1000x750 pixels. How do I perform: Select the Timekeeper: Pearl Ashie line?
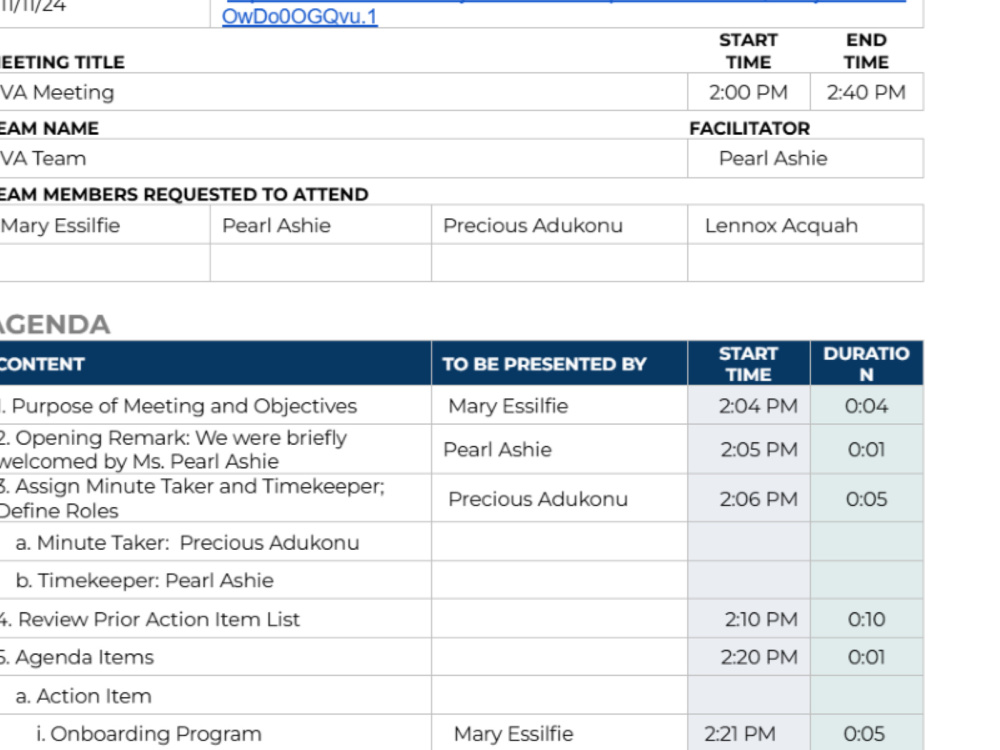[145, 580]
